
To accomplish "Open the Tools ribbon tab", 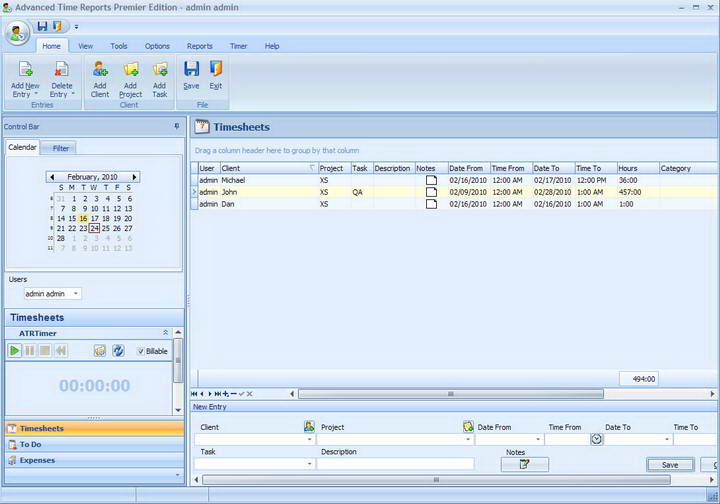I will pyautogui.click(x=118, y=46).
